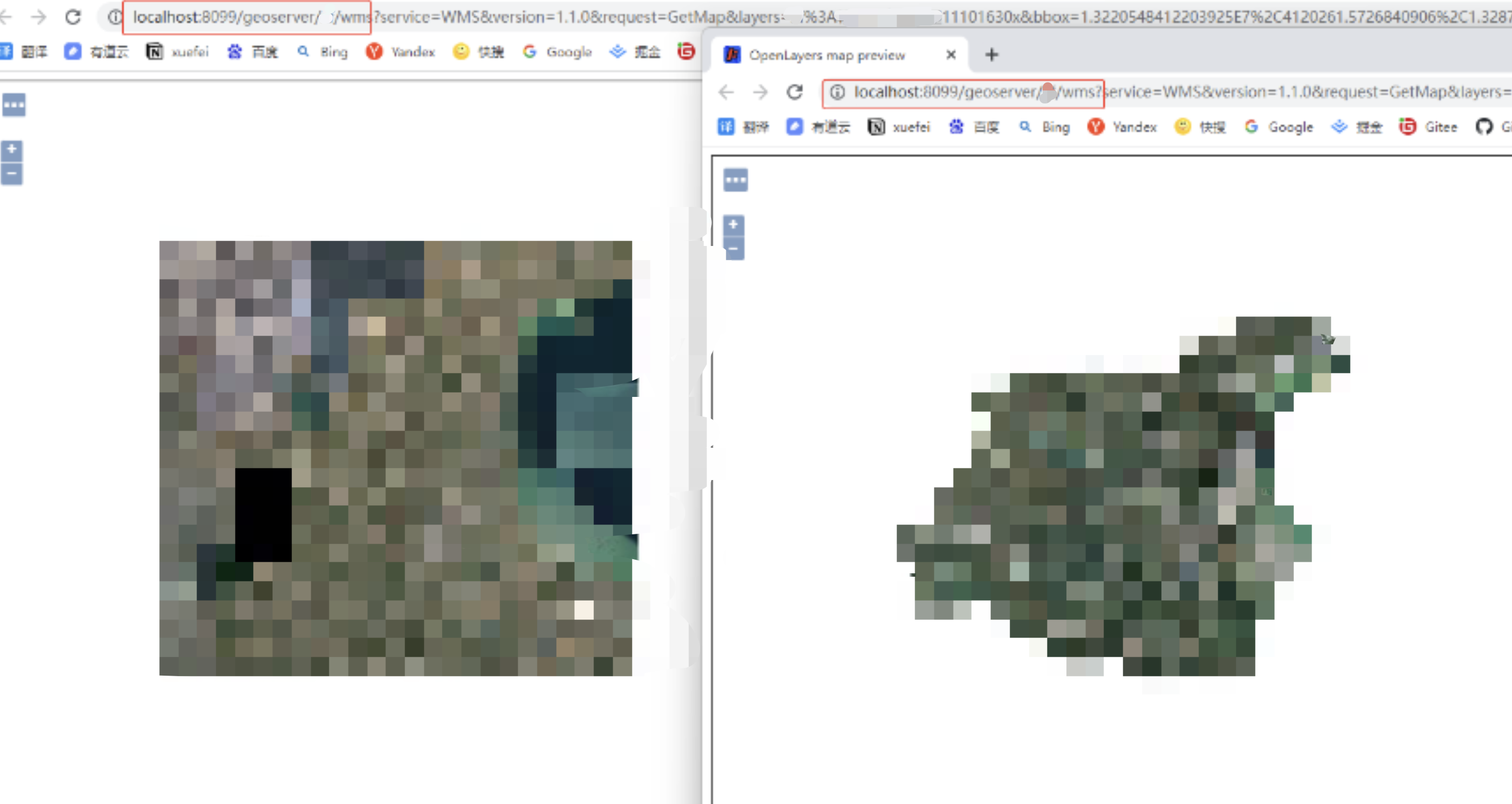Open the xuefei bookmark in the left window
The width and height of the screenshot is (1512, 804).
178,51
